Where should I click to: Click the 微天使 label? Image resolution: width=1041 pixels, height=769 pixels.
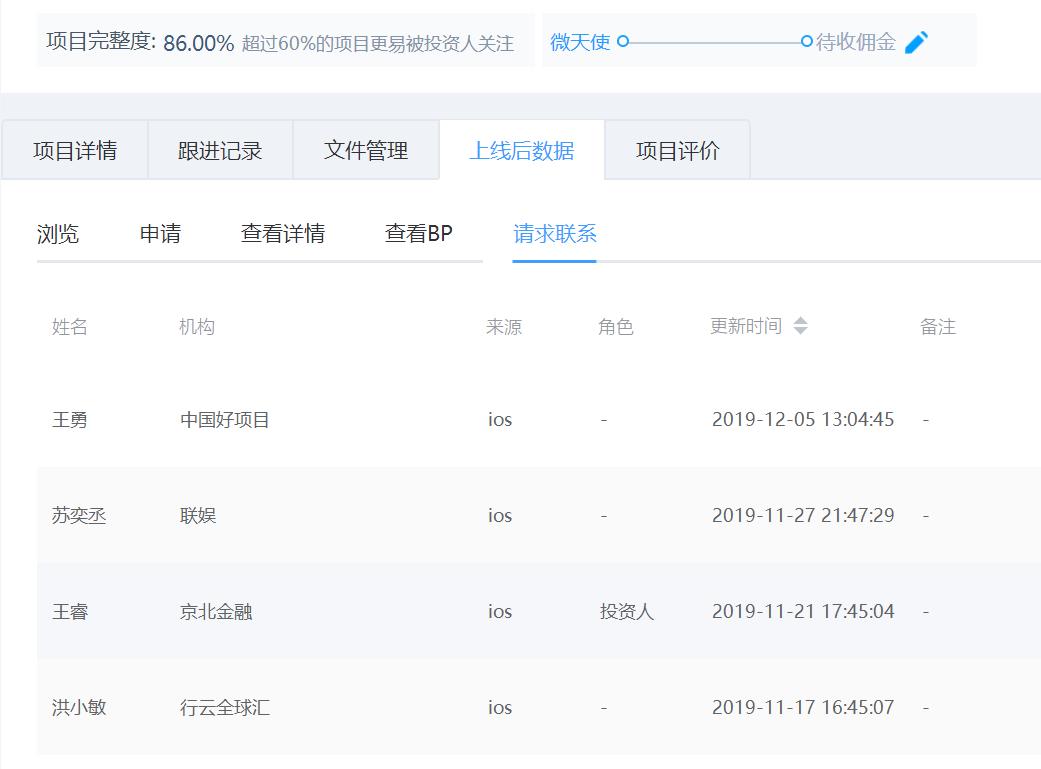[580, 42]
